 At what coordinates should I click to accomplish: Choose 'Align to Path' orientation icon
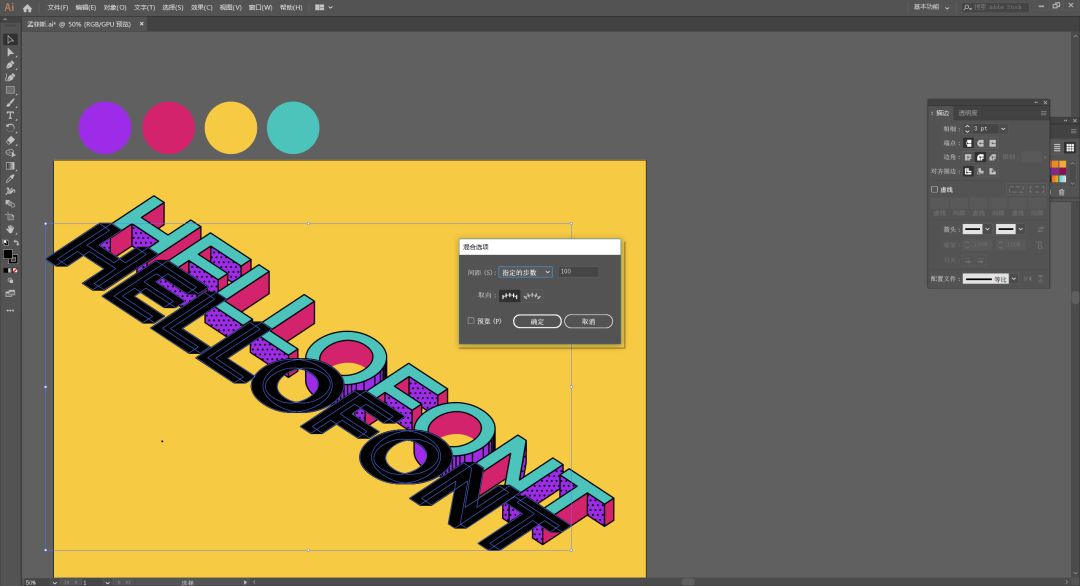click(x=533, y=296)
